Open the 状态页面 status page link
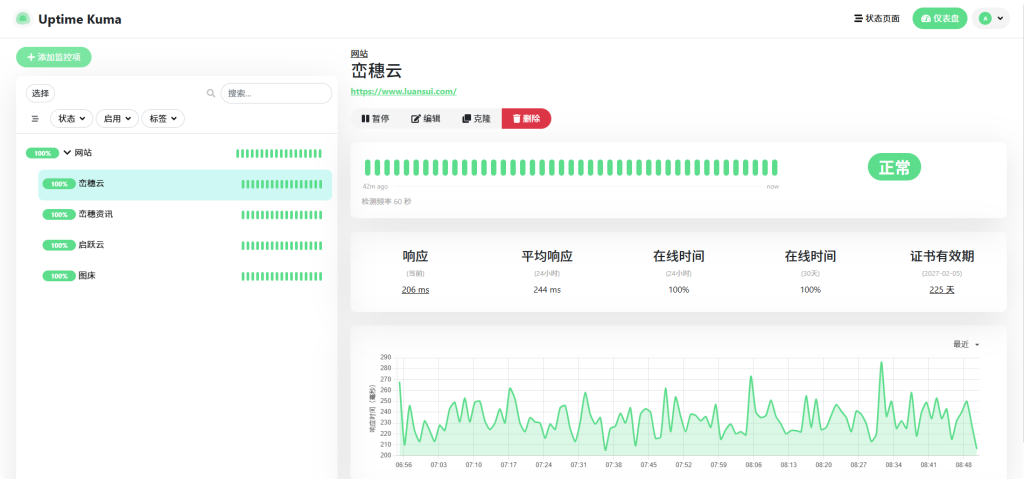The height and width of the screenshot is (479, 1024). 877,19
